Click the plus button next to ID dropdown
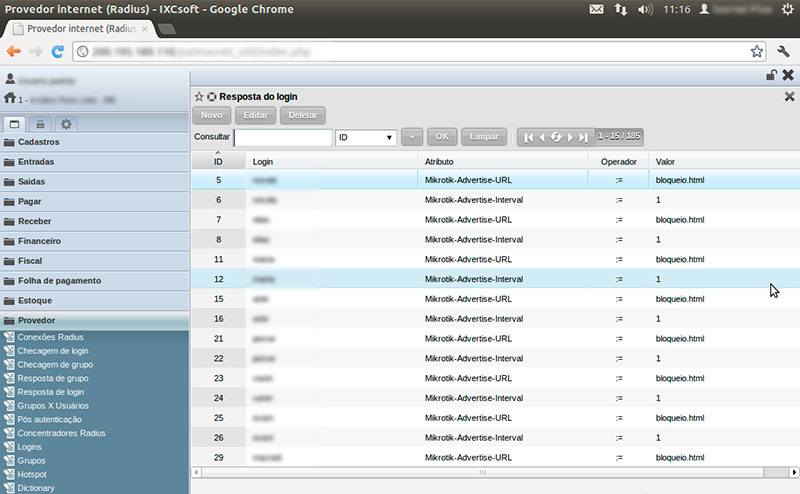 point(412,137)
